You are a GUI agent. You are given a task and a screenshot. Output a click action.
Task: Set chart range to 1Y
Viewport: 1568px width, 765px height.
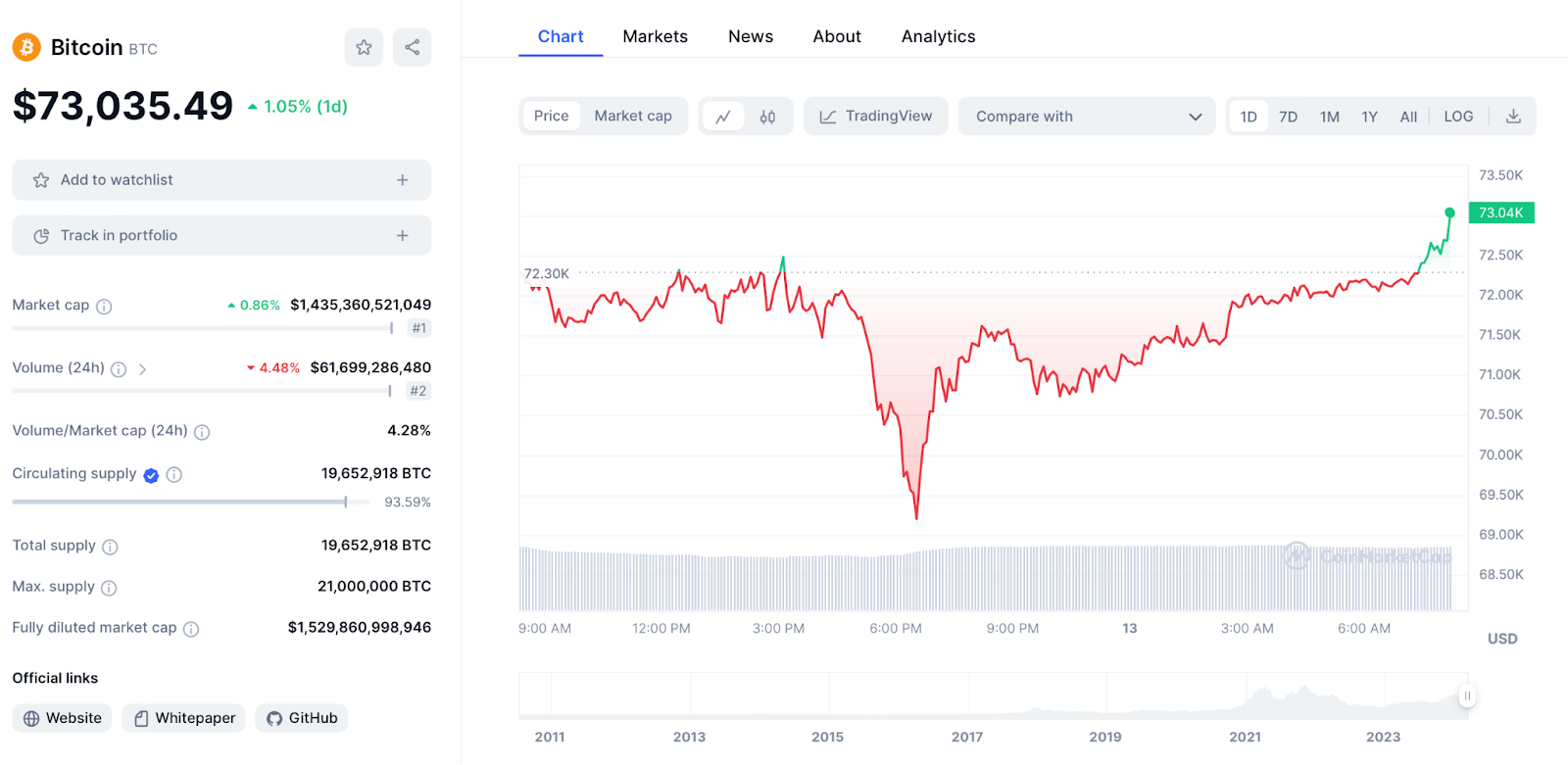(x=1370, y=117)
